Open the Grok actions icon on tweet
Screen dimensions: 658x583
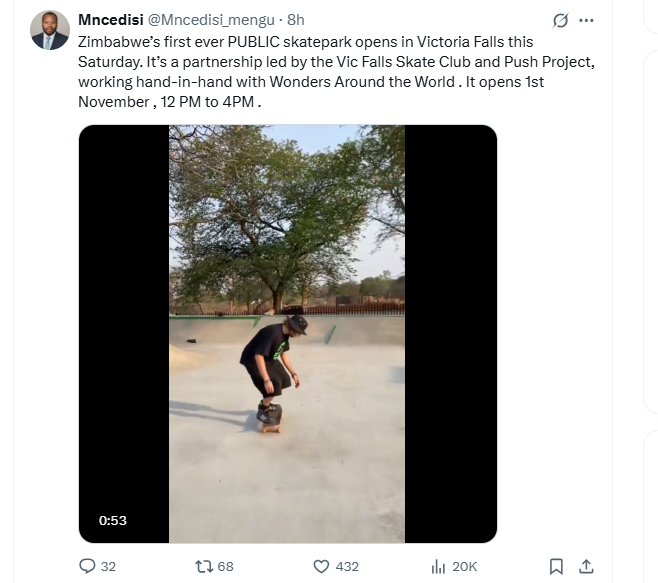561,20
